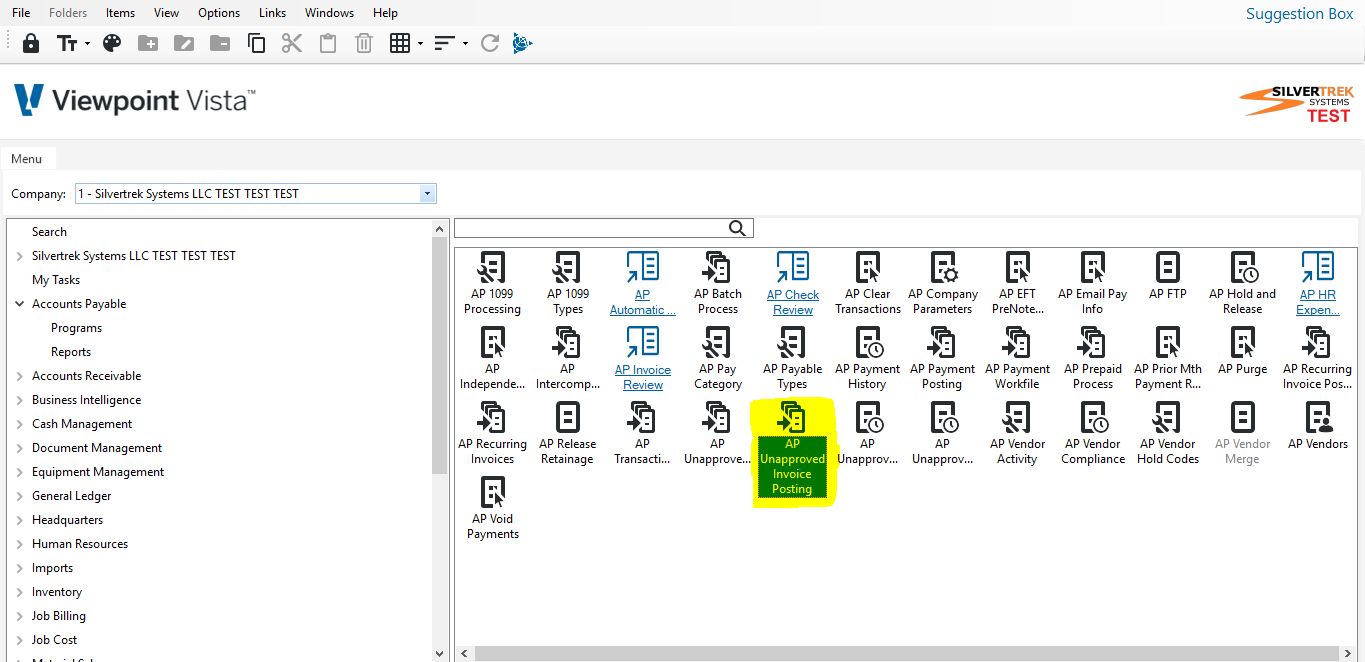Open AP Release Retainage

tap(567, 434)
